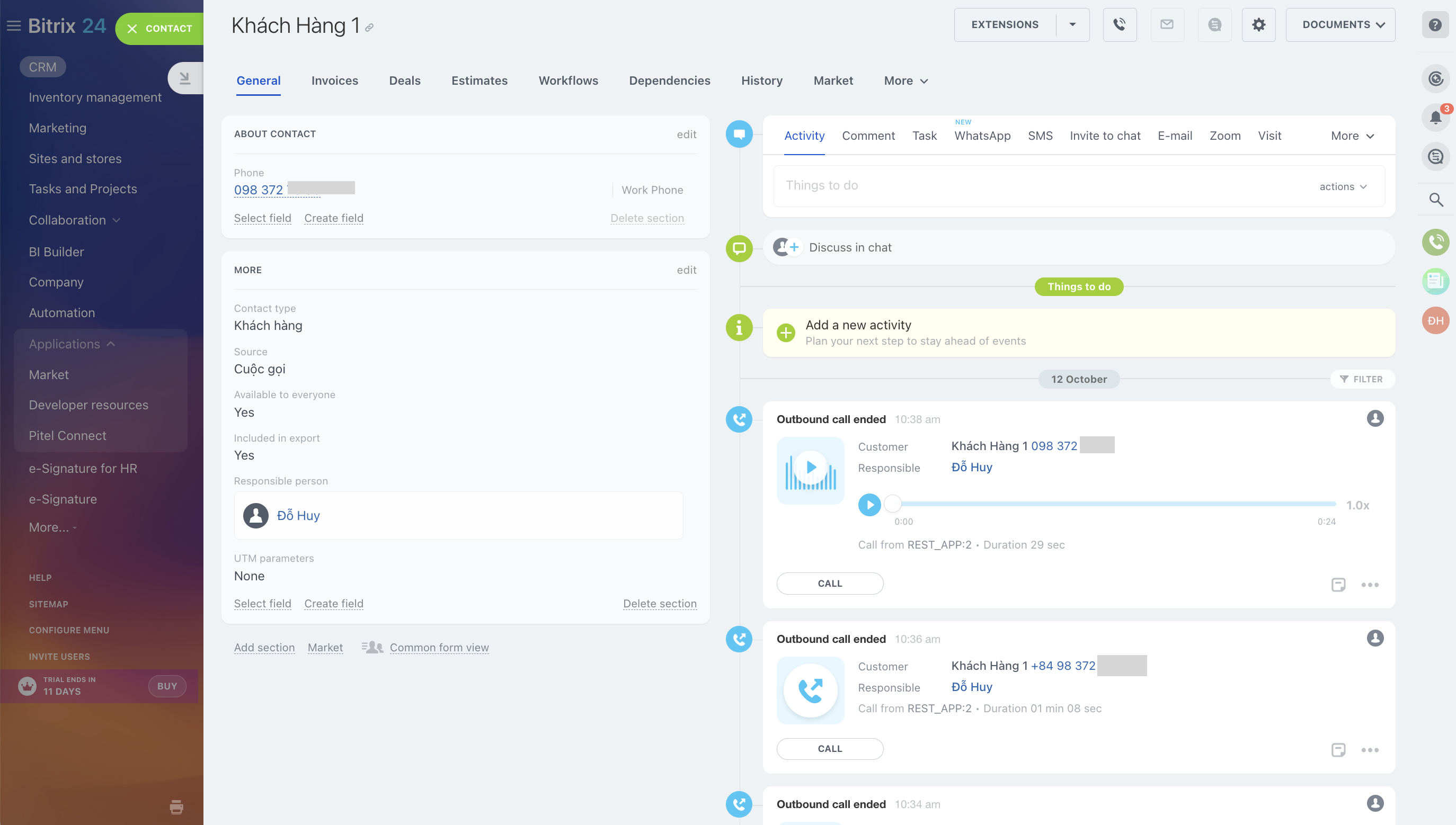Click CALL button under 10:38 call
The width and height of the screenshot is (1456, 825).
click(830, 583)
